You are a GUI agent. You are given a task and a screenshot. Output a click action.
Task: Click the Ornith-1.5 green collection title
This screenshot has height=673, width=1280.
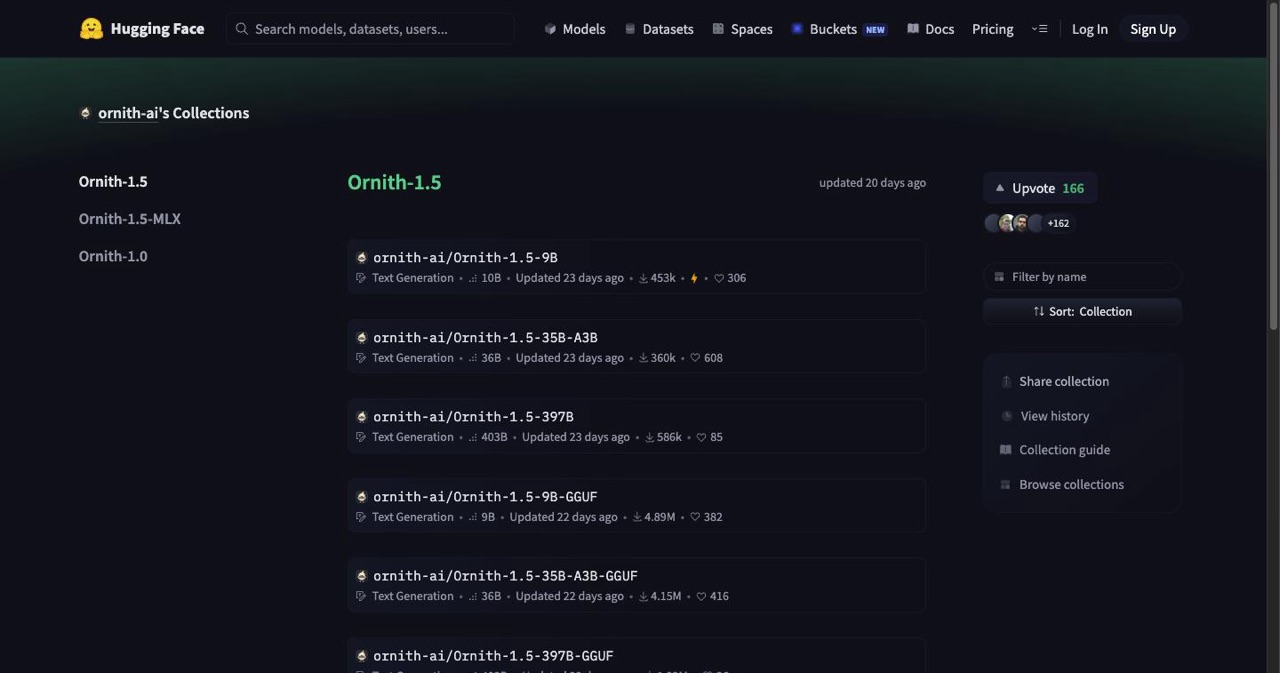[x=394, y=182]
